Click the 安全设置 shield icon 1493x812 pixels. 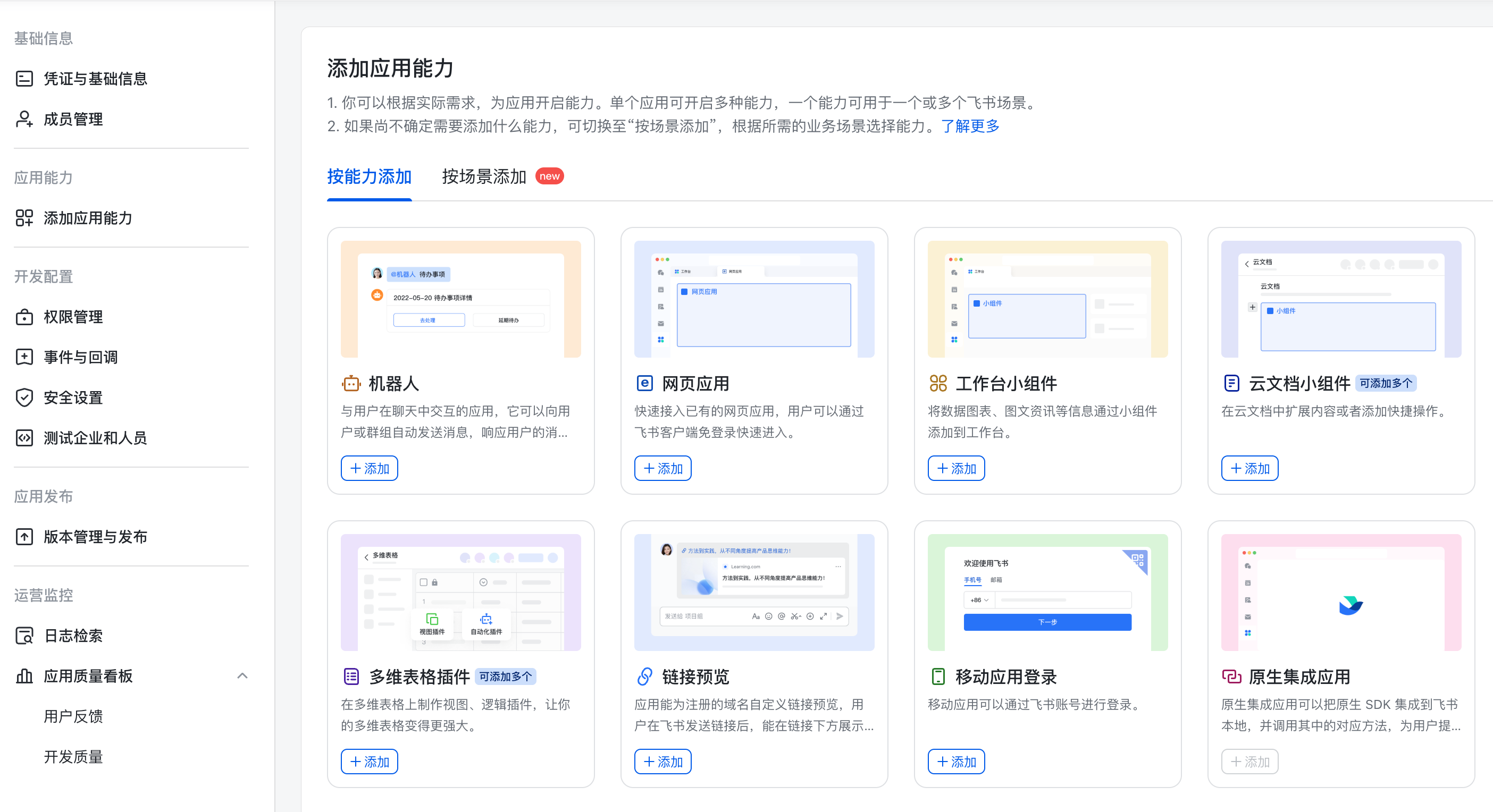coord(24,397)
